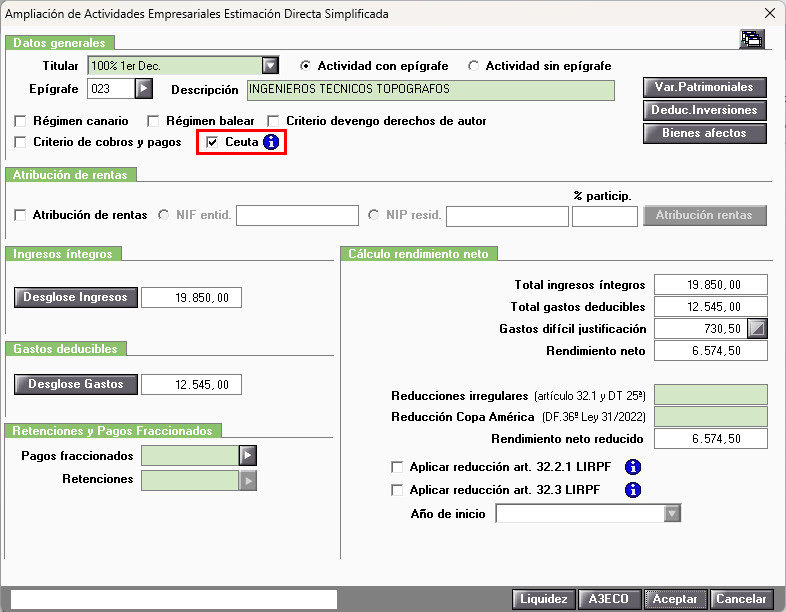The width and height of the screenshot is (786, 612).
Task: Click the Retenciones arrow button
Action: click(x=248, y=481)
